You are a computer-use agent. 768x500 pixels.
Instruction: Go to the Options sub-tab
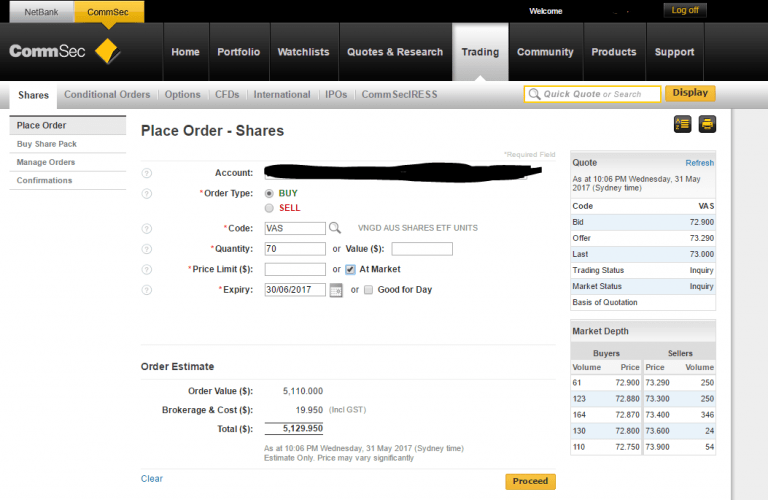tap(182, 95)
